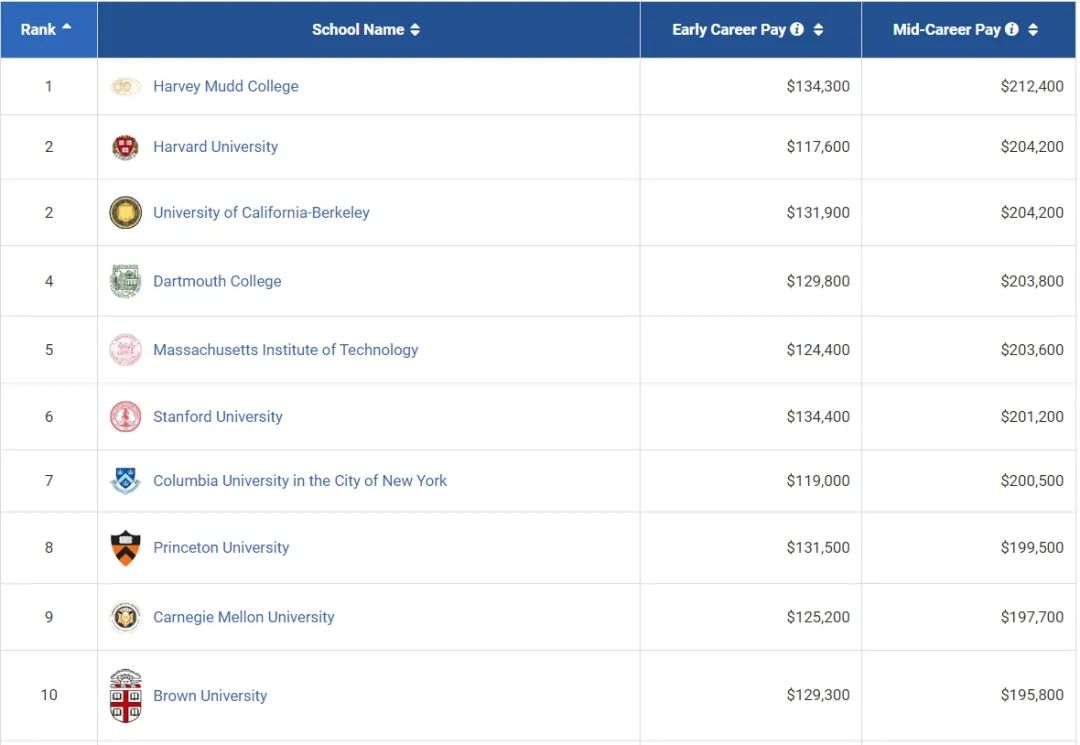1080x745 pixels.
Task: Click the Brown University crest logo
Action: (x=125, y=695)
